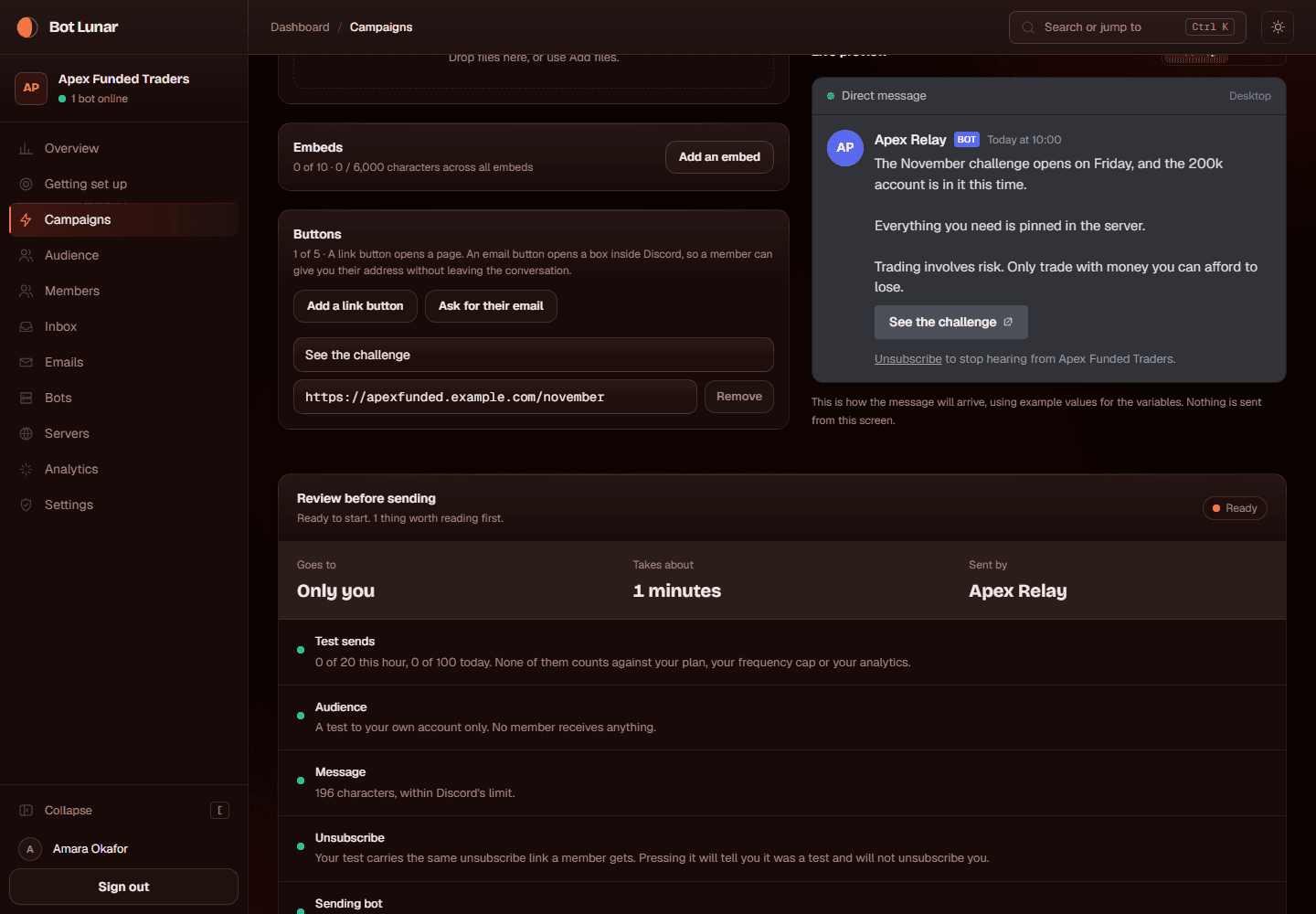1316x914 pixels.
Task: Open Overview via its chart icon
Action: pyautogui.click(x=26, y=148)
